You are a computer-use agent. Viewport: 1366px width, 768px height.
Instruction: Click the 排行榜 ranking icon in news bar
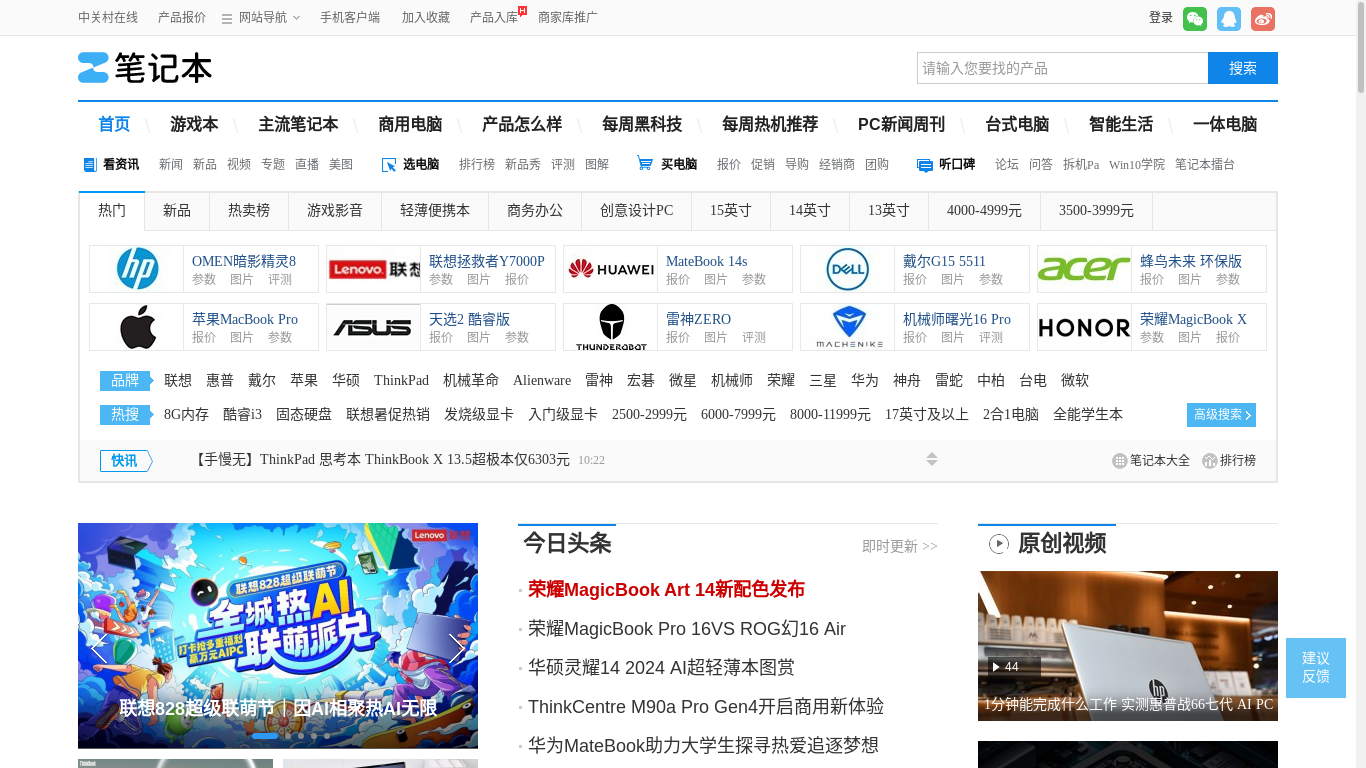(1210, 461)
